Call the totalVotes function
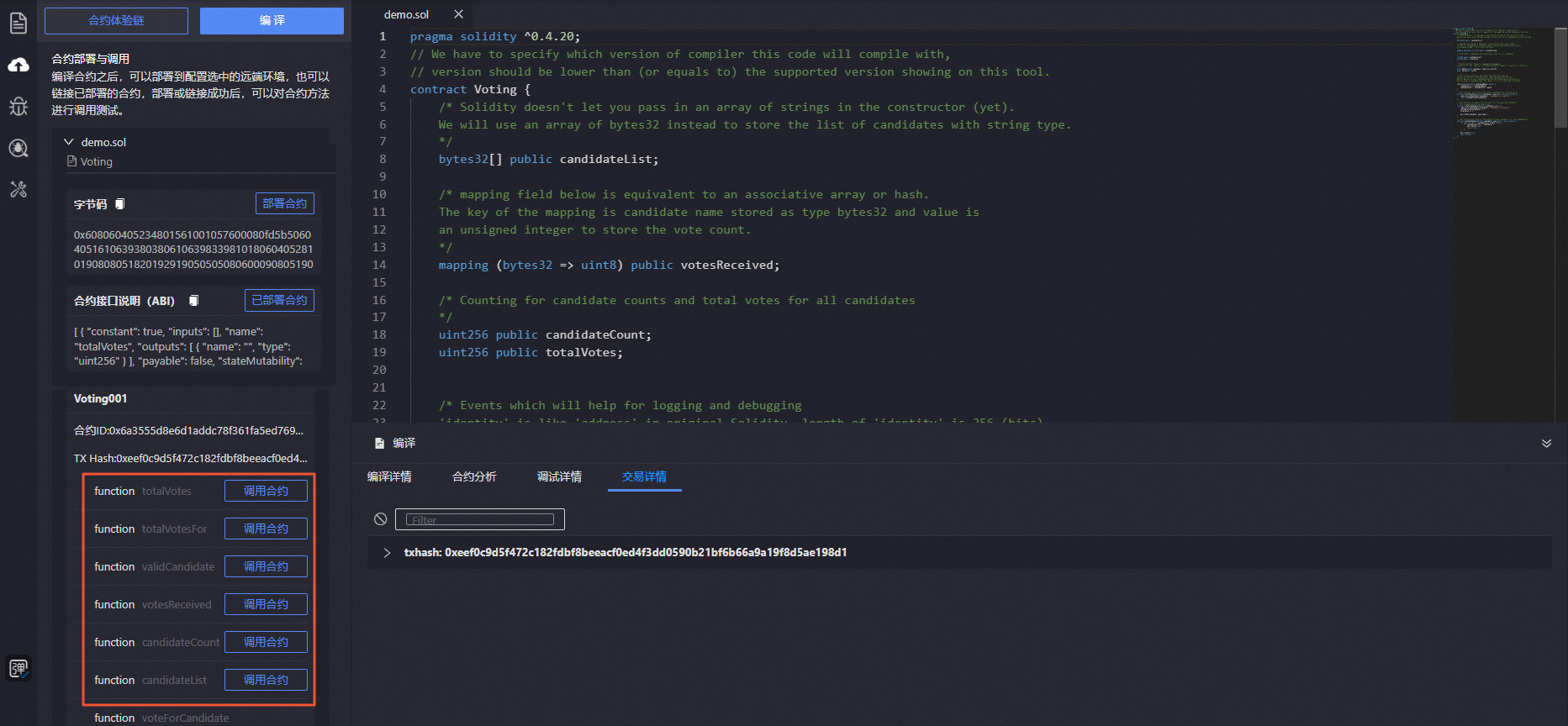 coord(266,491)
